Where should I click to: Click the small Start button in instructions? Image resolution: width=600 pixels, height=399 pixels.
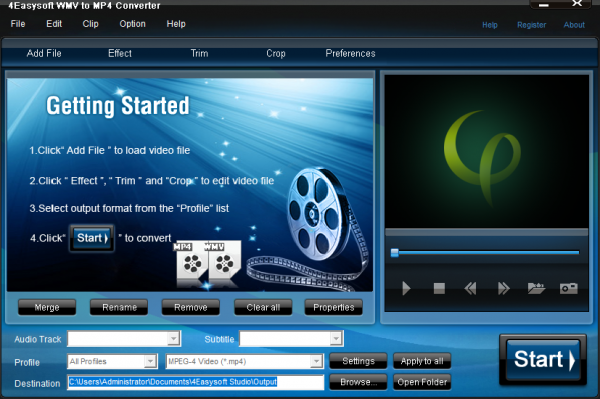[92, 238]
